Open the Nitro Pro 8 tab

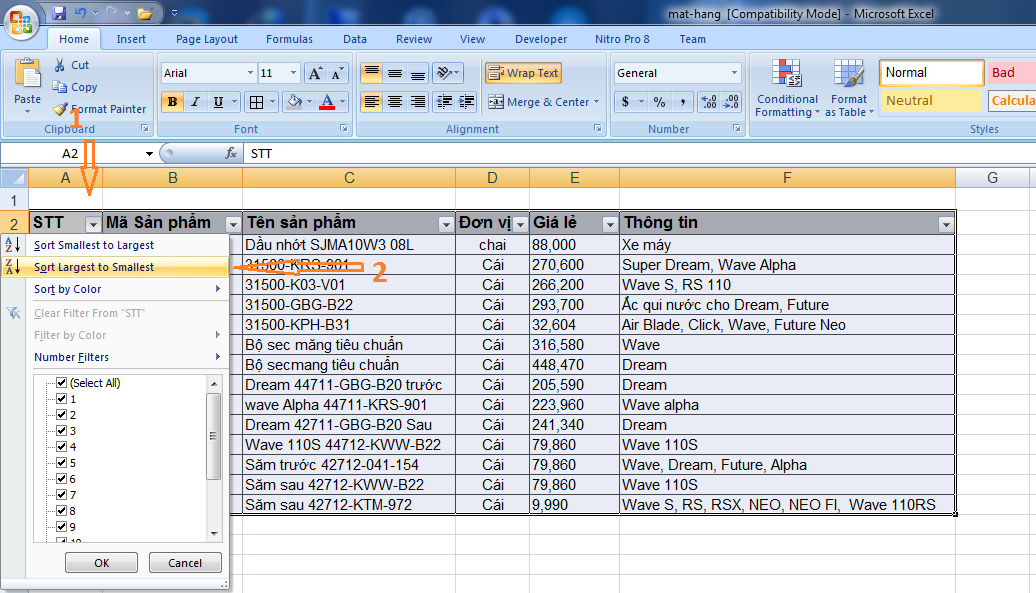point(622,39)
